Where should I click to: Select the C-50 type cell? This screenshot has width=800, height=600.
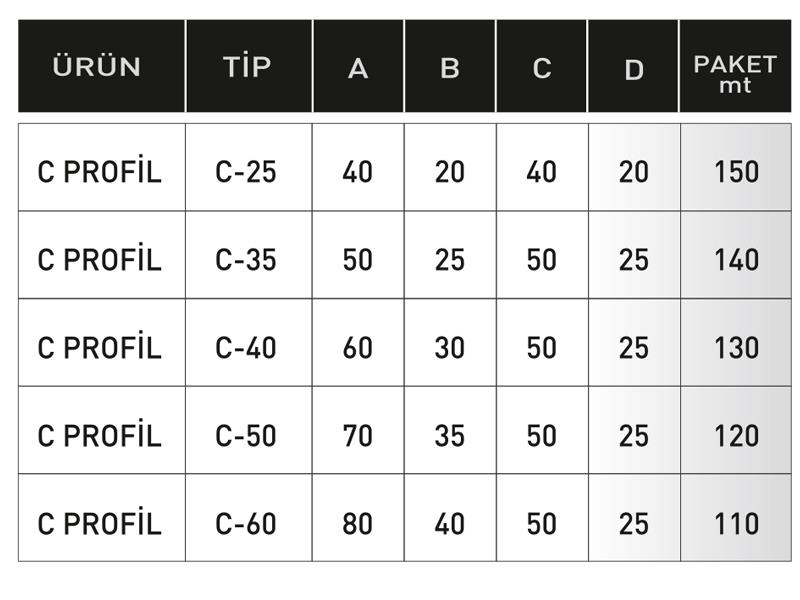click(249, 431)
